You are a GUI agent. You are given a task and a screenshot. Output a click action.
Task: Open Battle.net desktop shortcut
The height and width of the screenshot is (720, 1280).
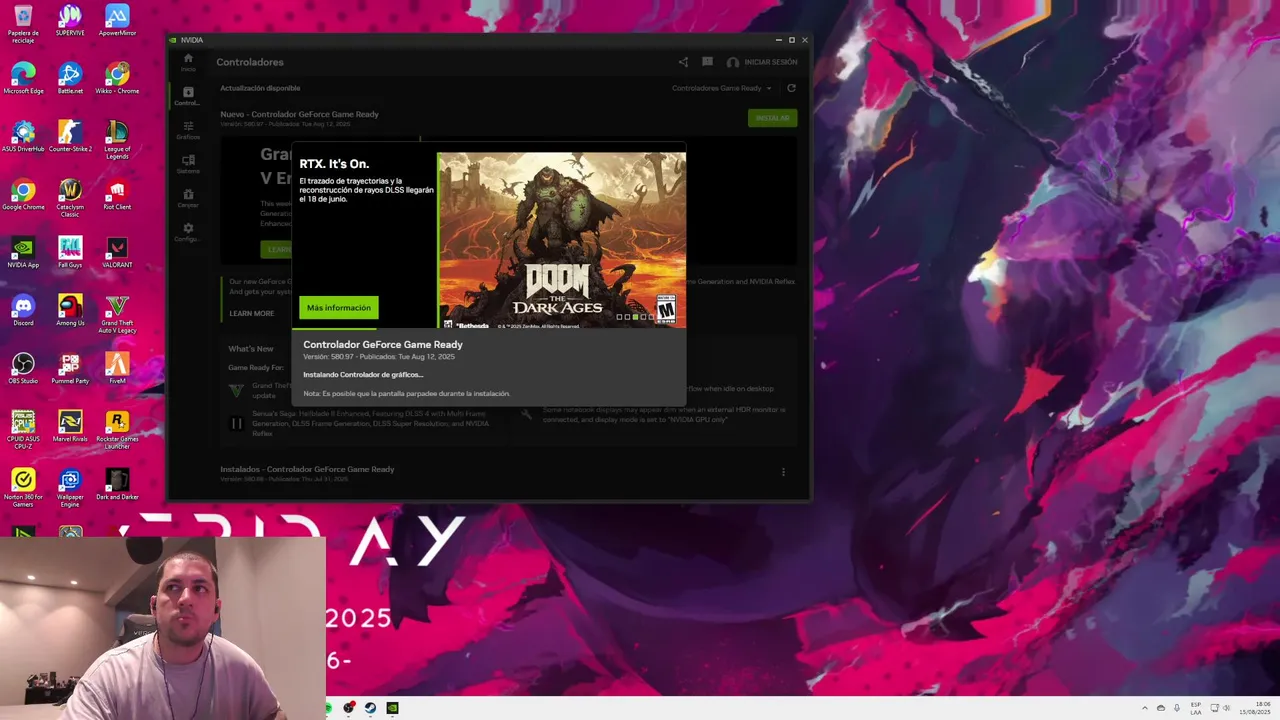pos(70,79)
